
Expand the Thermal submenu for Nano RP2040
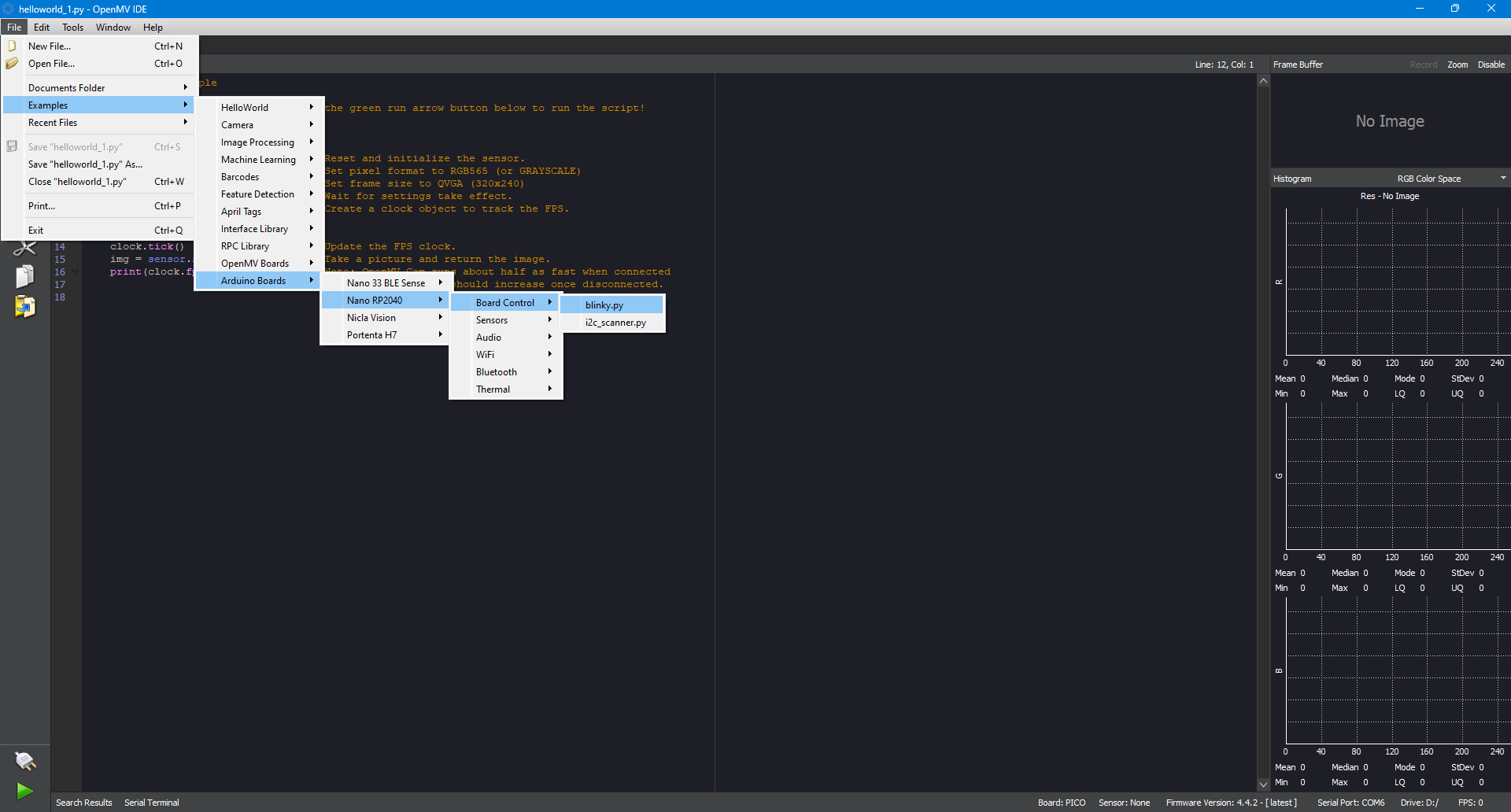click(x=505, y=389)
